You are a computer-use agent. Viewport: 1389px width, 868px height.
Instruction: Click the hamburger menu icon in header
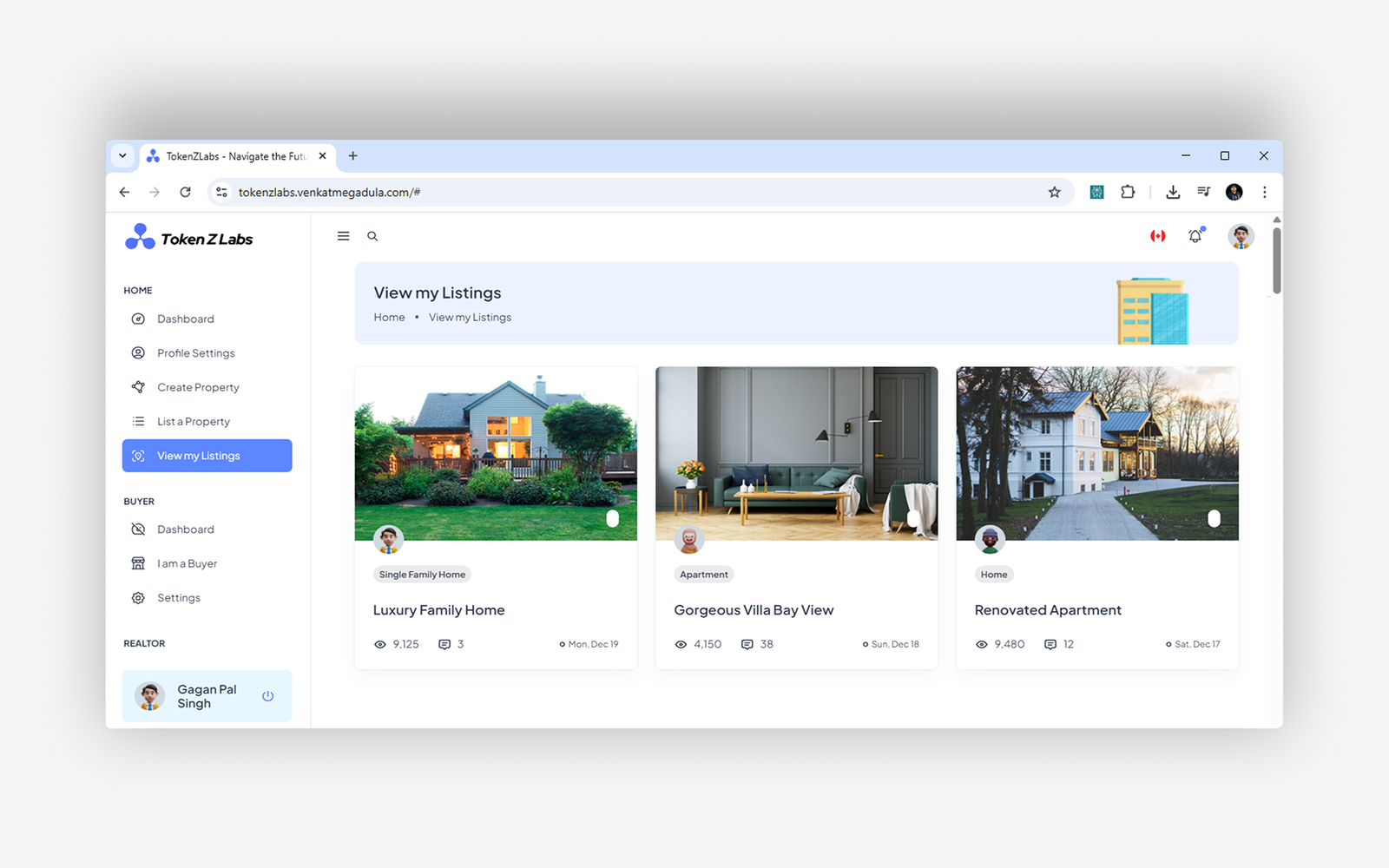pyautogui.click(x=344, y=236)
